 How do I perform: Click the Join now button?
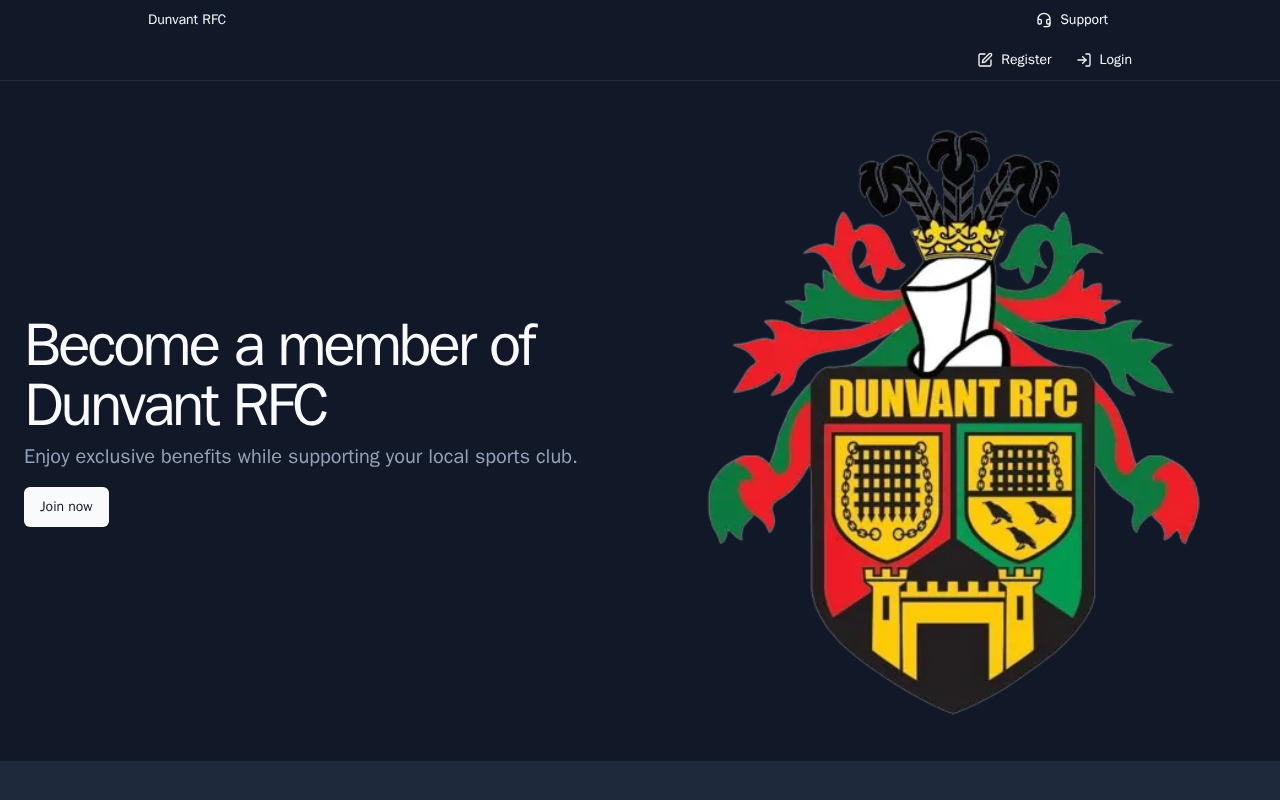pos(66,507)
